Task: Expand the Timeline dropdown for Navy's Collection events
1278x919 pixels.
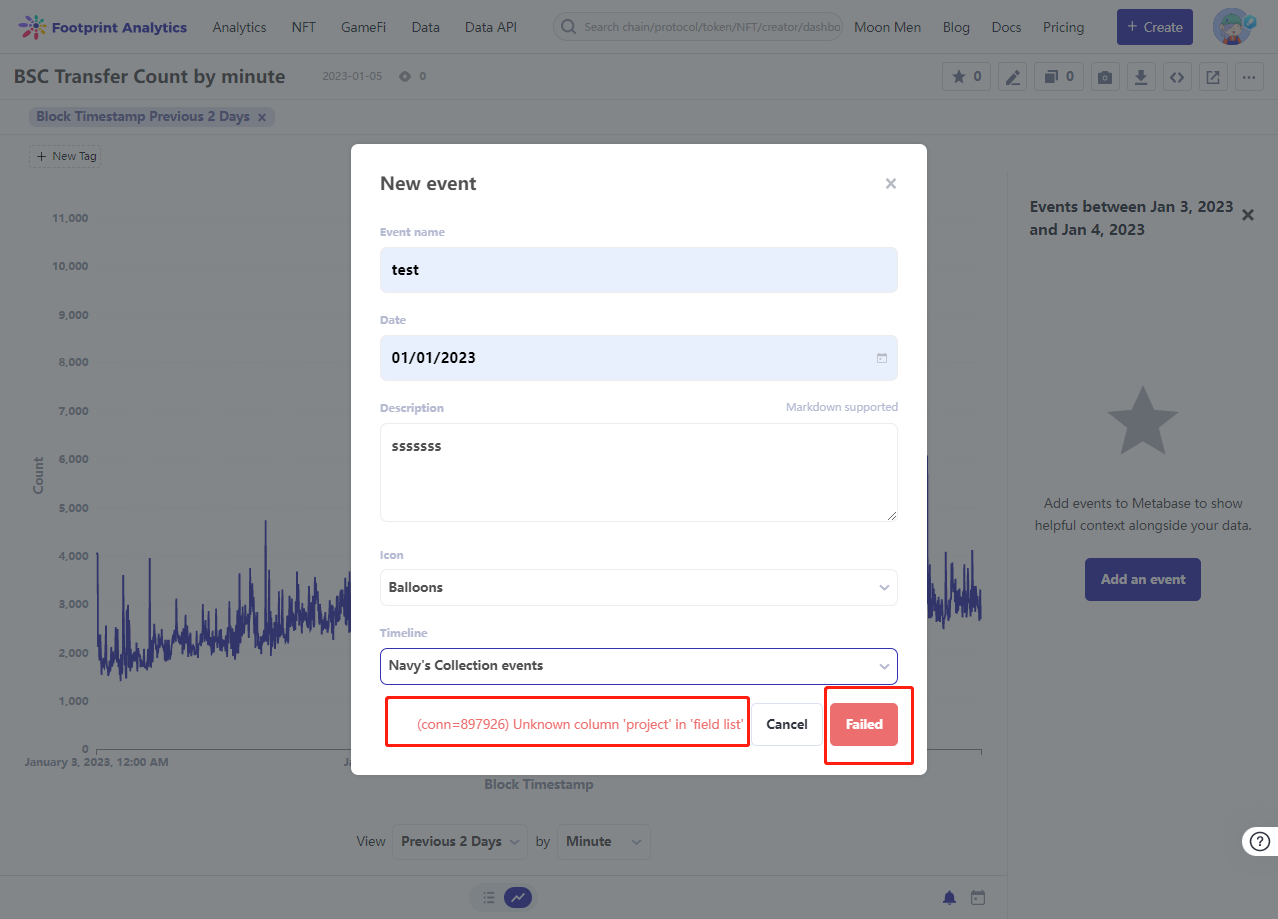Action: tap(638, 666)
